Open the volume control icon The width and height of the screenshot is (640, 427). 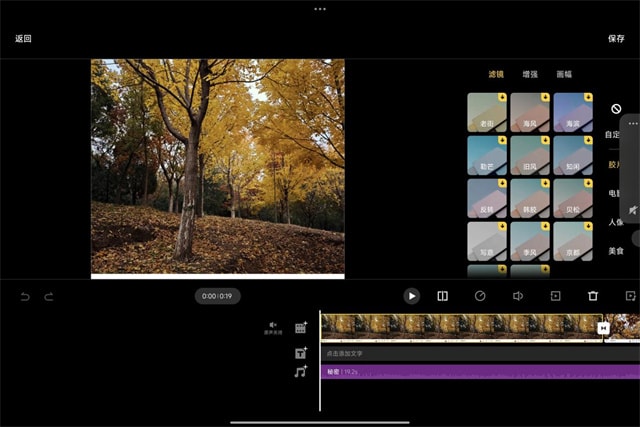(x=518, y=296)
